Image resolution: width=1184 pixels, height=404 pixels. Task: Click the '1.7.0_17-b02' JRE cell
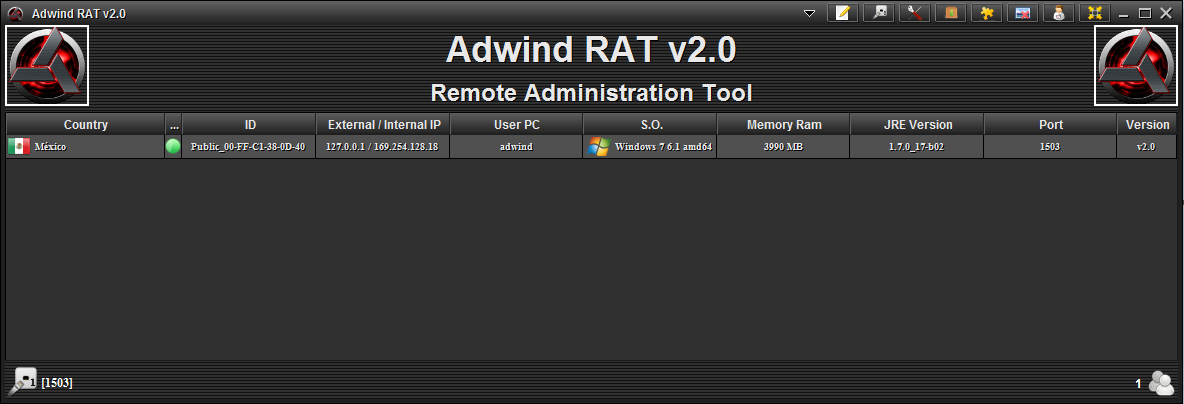917,146
